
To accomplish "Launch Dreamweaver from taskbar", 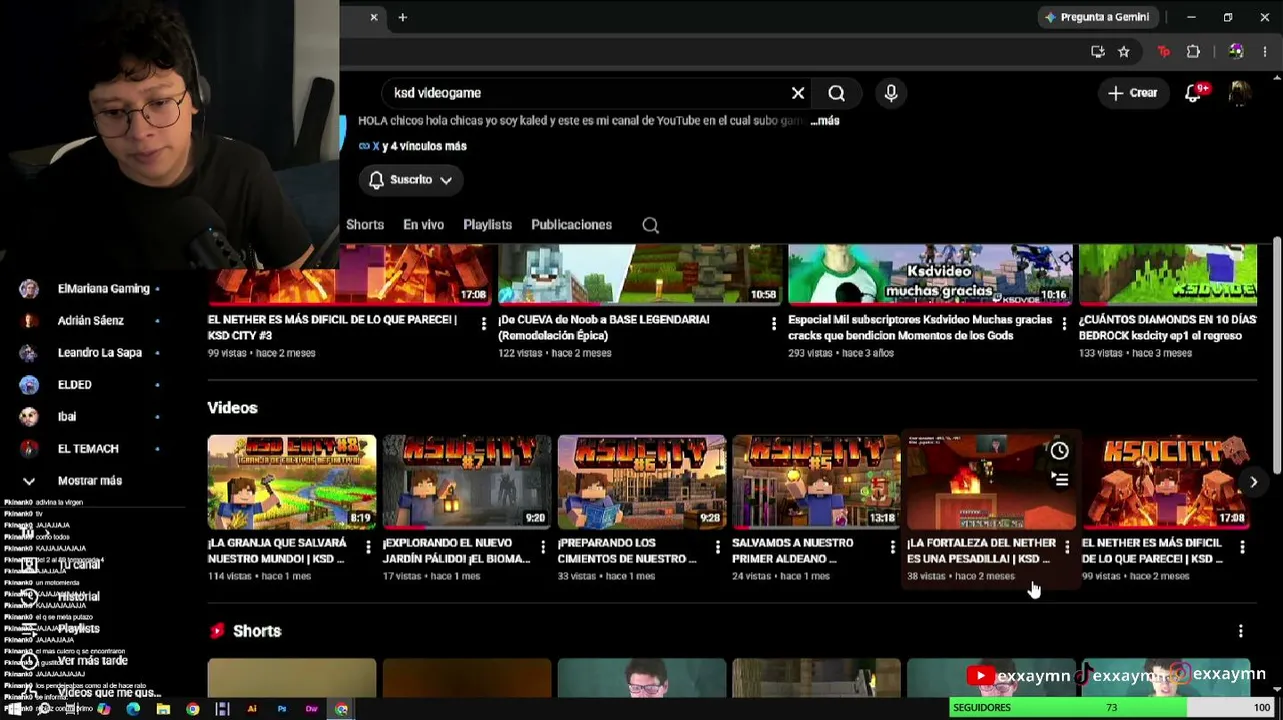I will 312,709.
